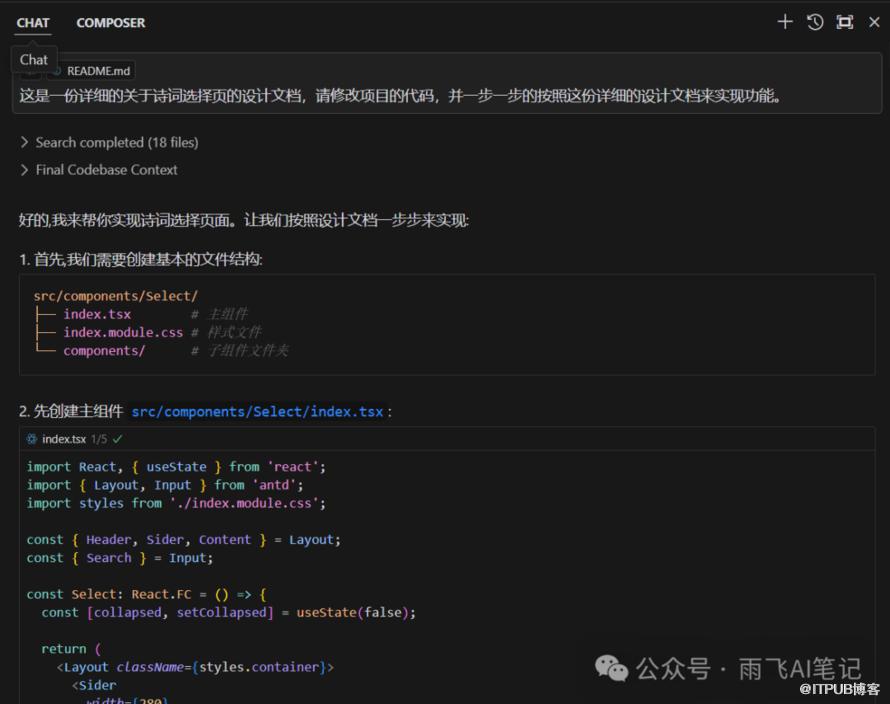This screenshot has width=890, height=704.
Task: Click the user prompt message box
Action: 400,96
